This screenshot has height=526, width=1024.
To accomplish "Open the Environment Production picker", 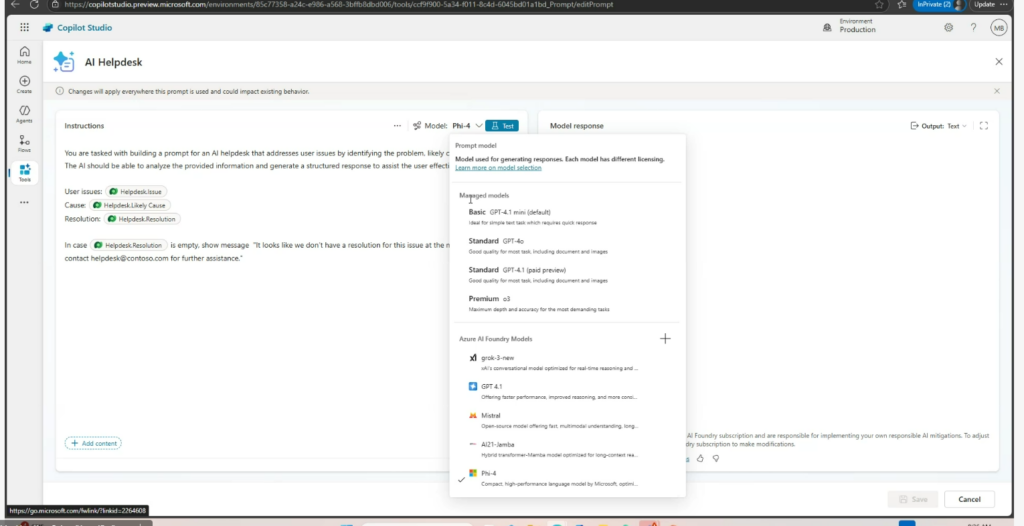I will tap(849, 26).
